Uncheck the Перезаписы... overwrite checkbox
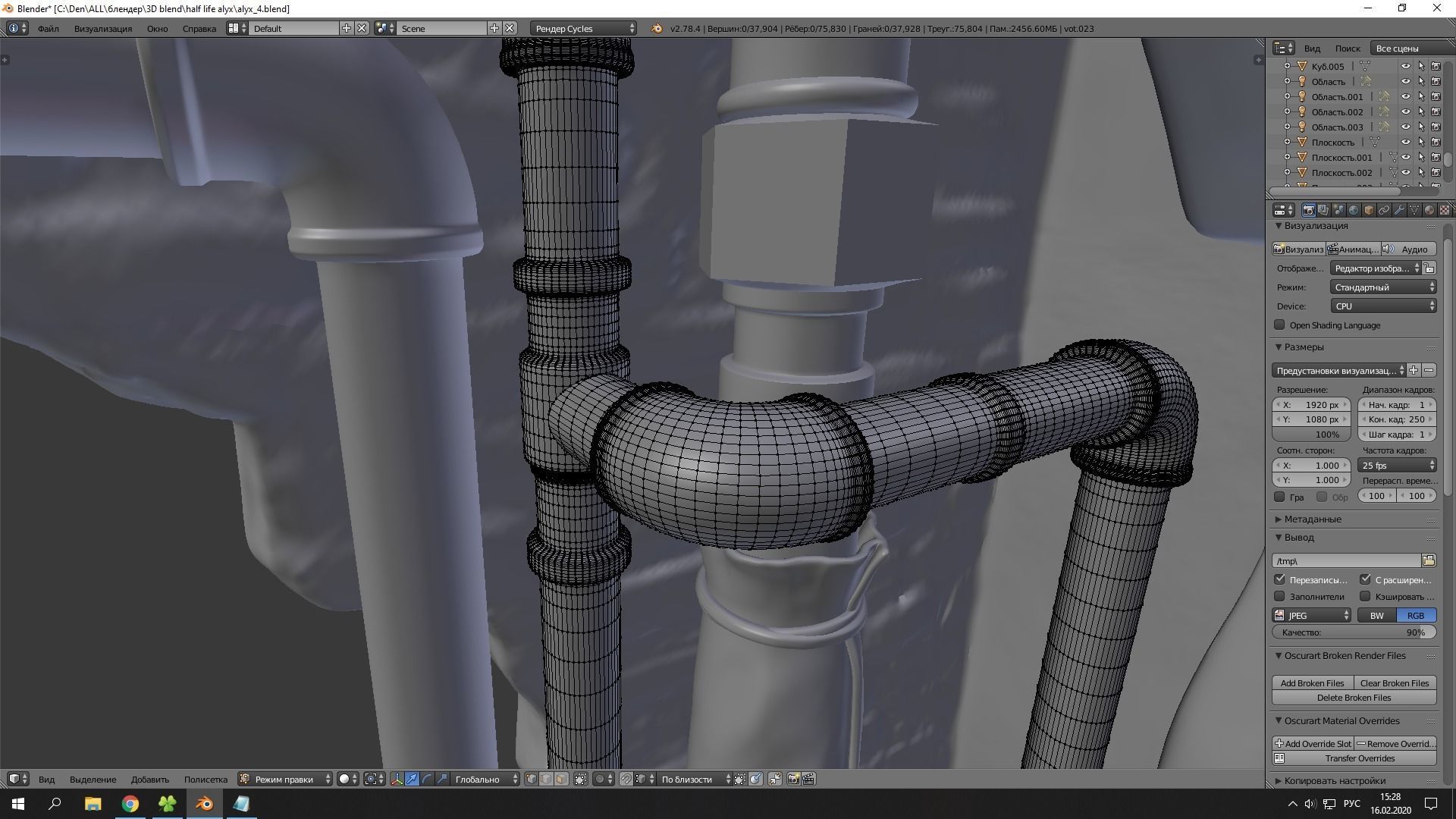1456x819 pixels. point(1280,579)
